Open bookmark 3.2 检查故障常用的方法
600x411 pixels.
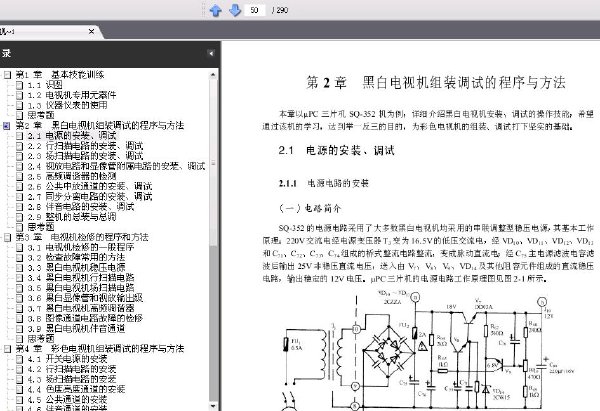[76, 258]
